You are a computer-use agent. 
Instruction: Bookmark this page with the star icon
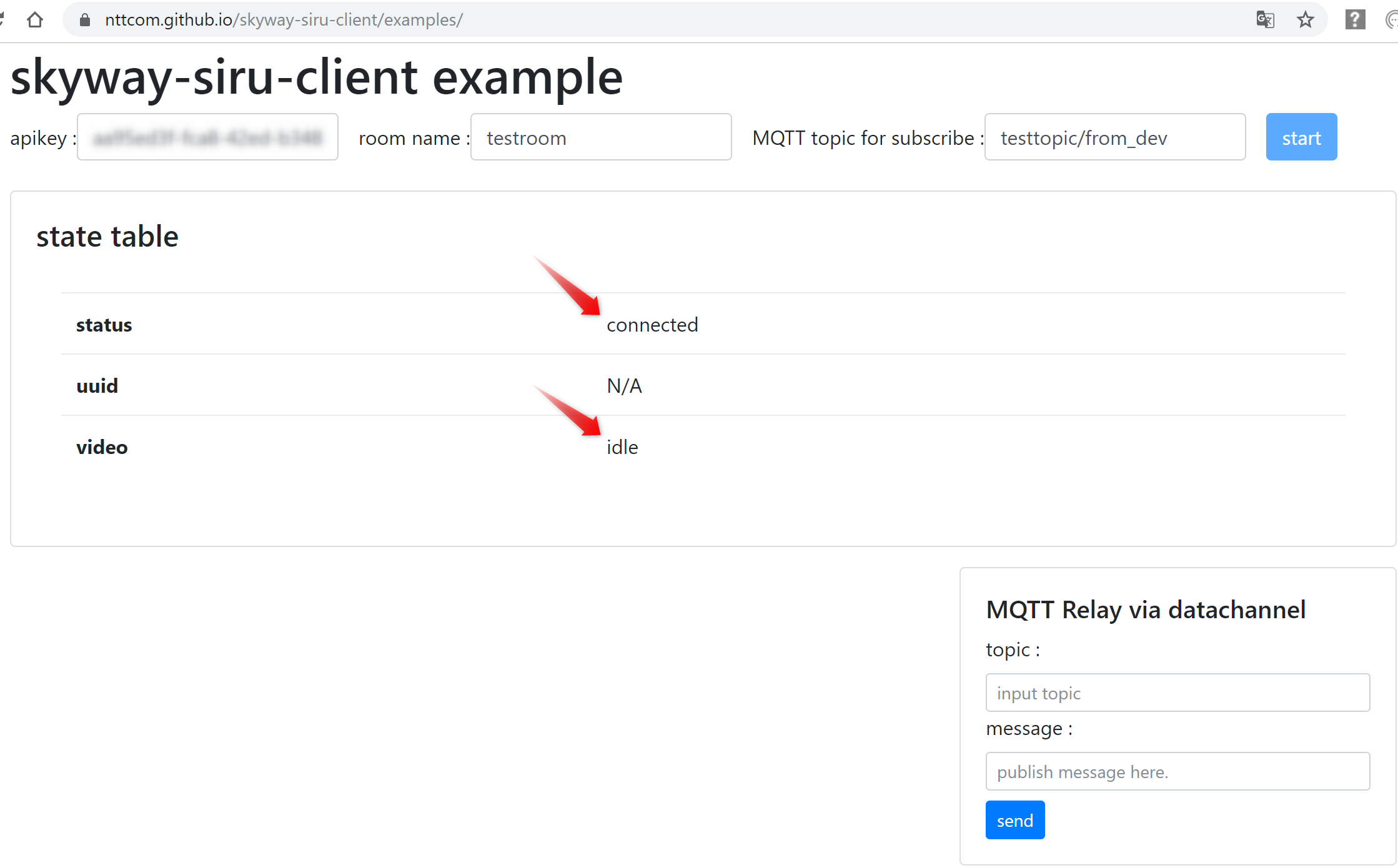[x=1305, y=20]
